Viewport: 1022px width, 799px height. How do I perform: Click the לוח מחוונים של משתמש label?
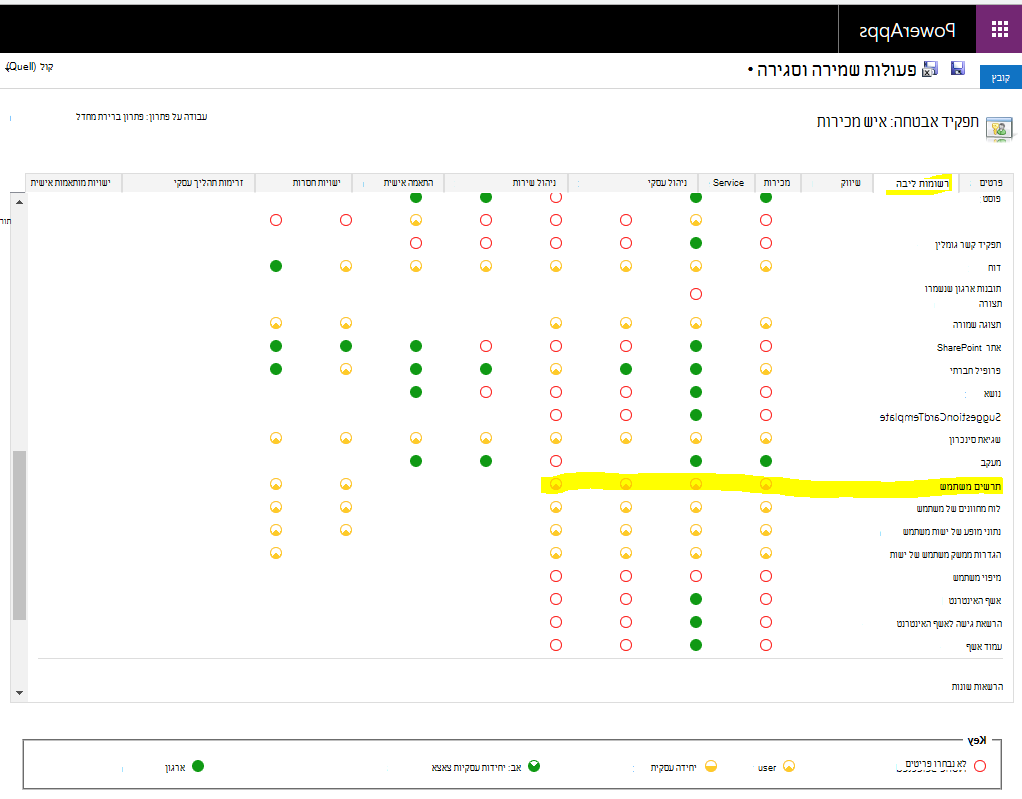[x=958, y=508]
